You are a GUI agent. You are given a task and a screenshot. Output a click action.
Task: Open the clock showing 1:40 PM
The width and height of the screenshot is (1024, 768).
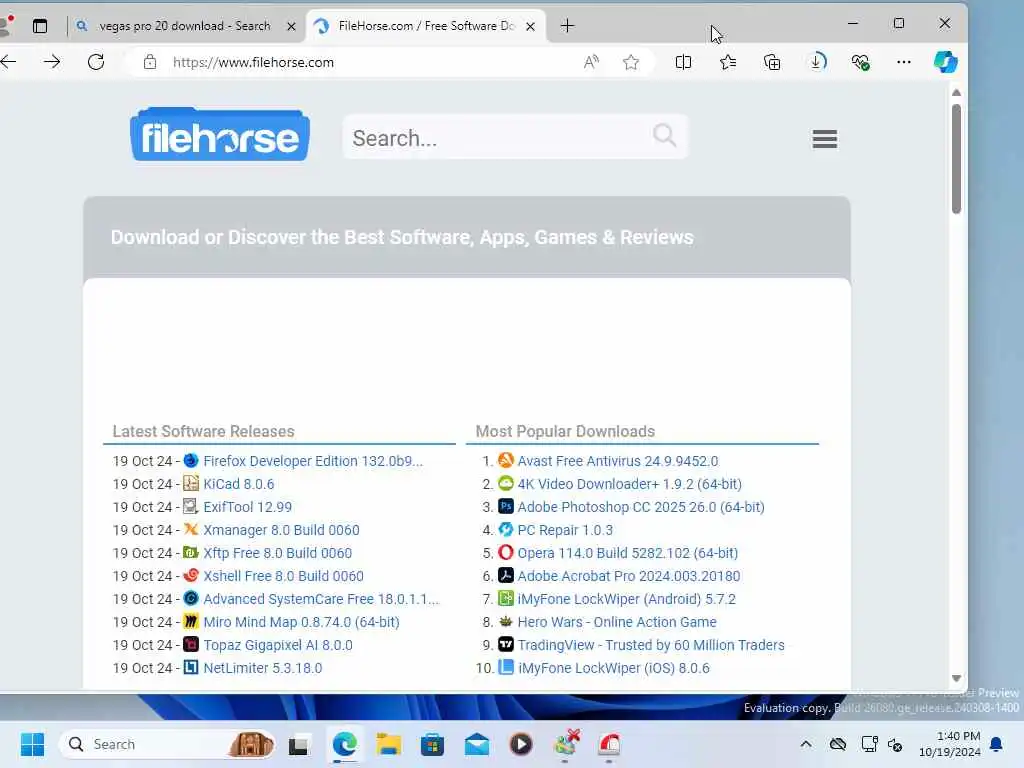click(x=950, y=744)
